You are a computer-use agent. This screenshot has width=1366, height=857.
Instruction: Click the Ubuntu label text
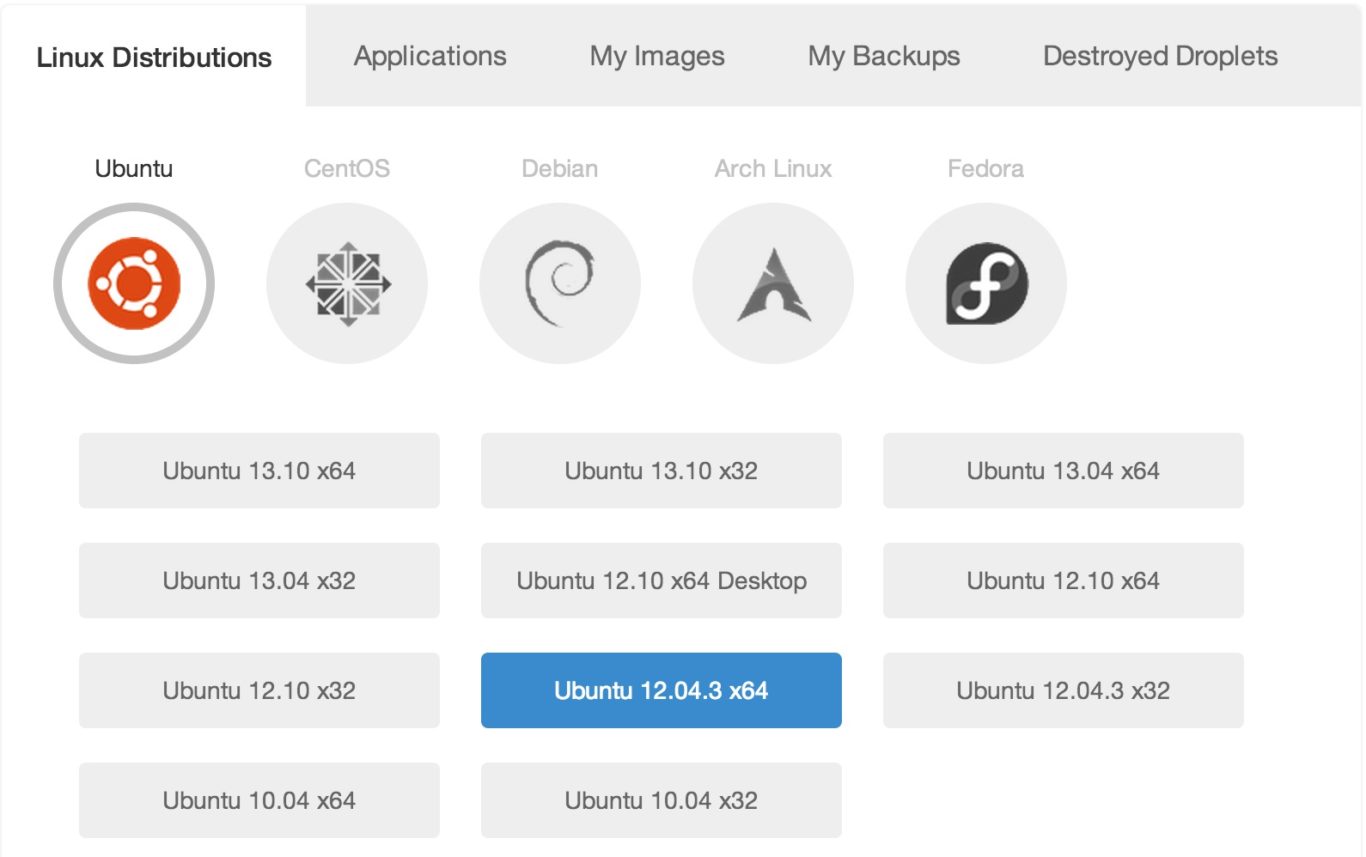click(x=134, y=168)
